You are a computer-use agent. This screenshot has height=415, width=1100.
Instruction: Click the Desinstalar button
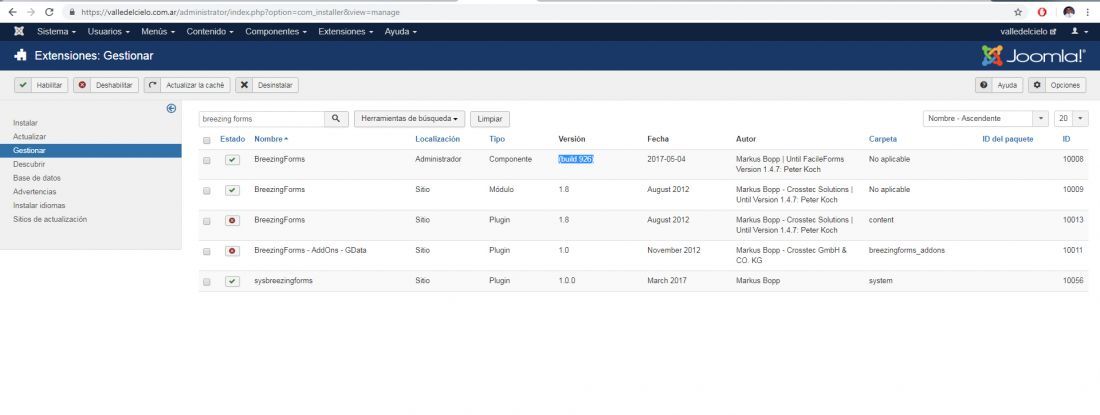click(267, 85)
